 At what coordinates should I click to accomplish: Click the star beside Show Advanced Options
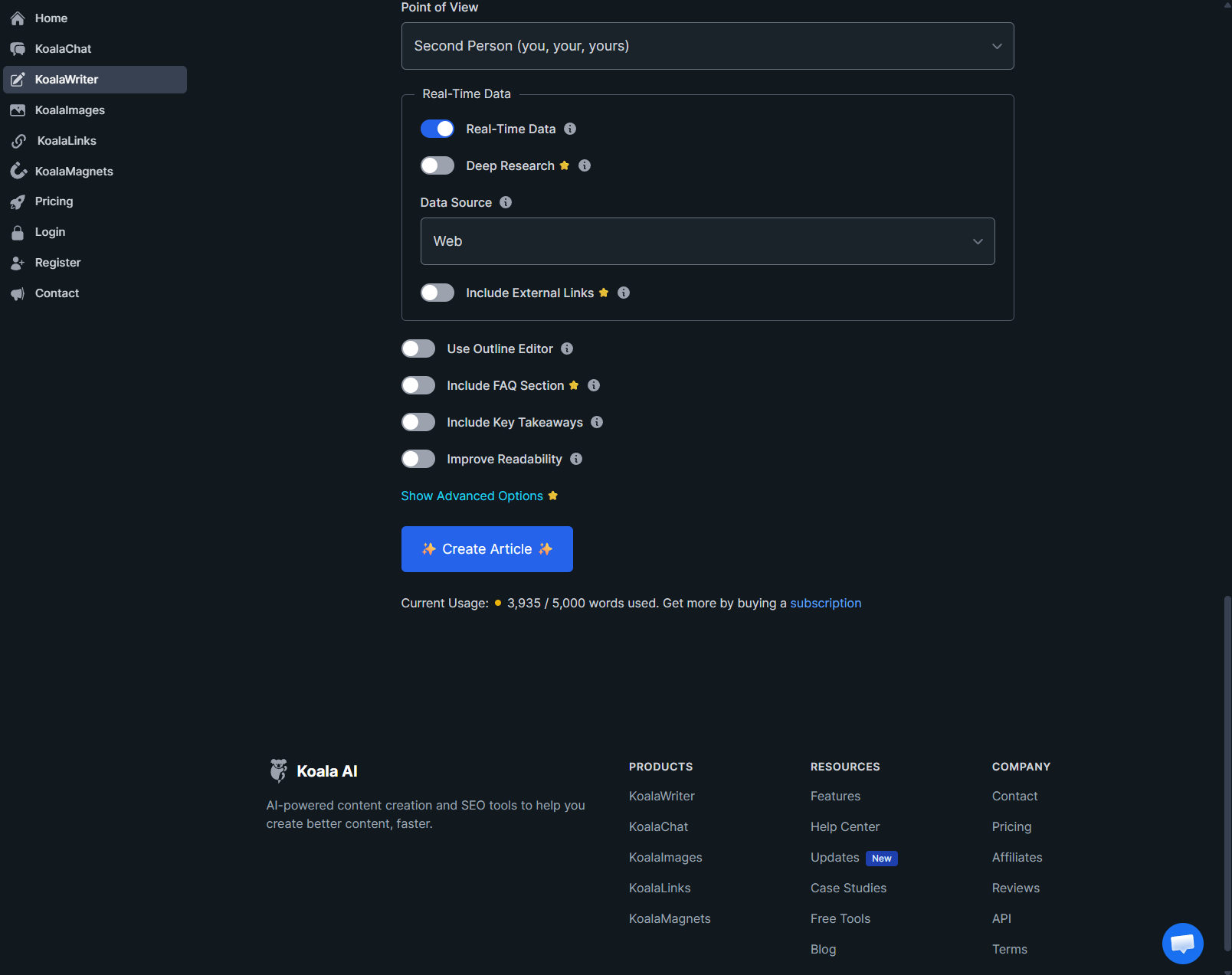pyautogui.click(x=553, y=496)
